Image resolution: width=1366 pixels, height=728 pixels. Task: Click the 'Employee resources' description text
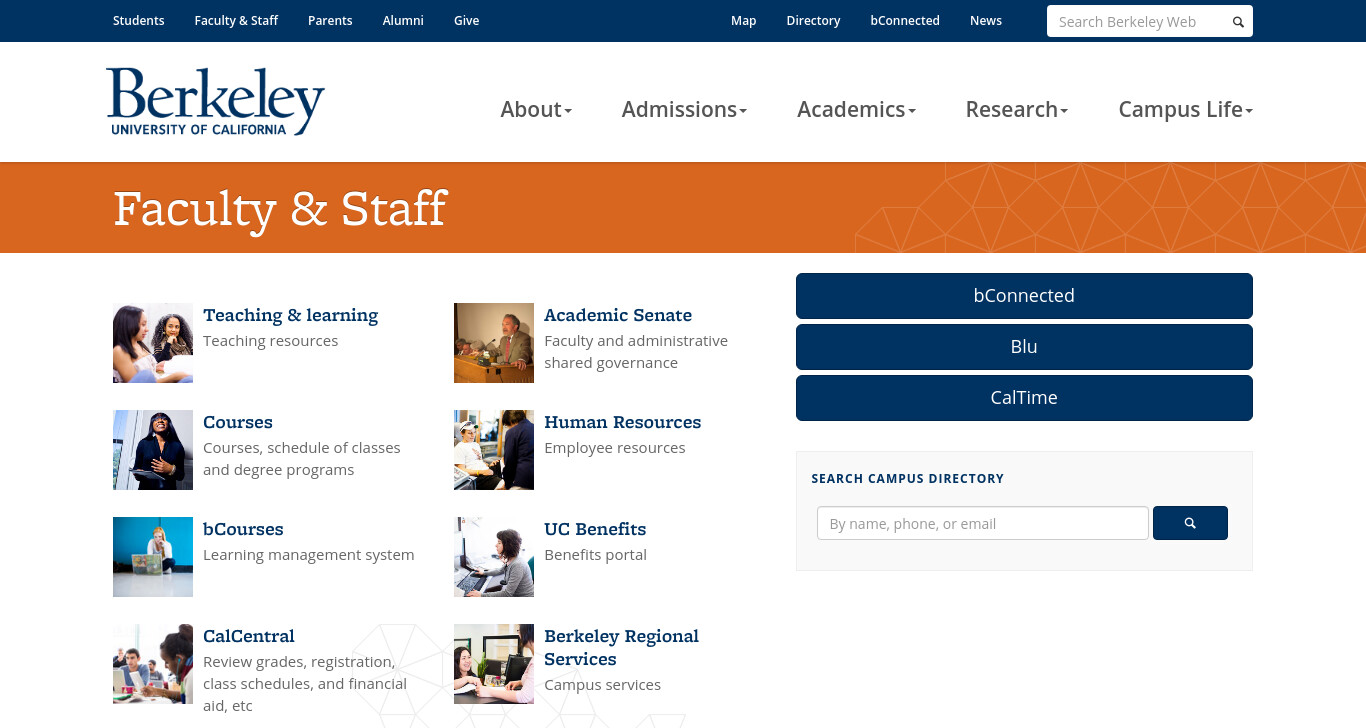click(615, 448)
